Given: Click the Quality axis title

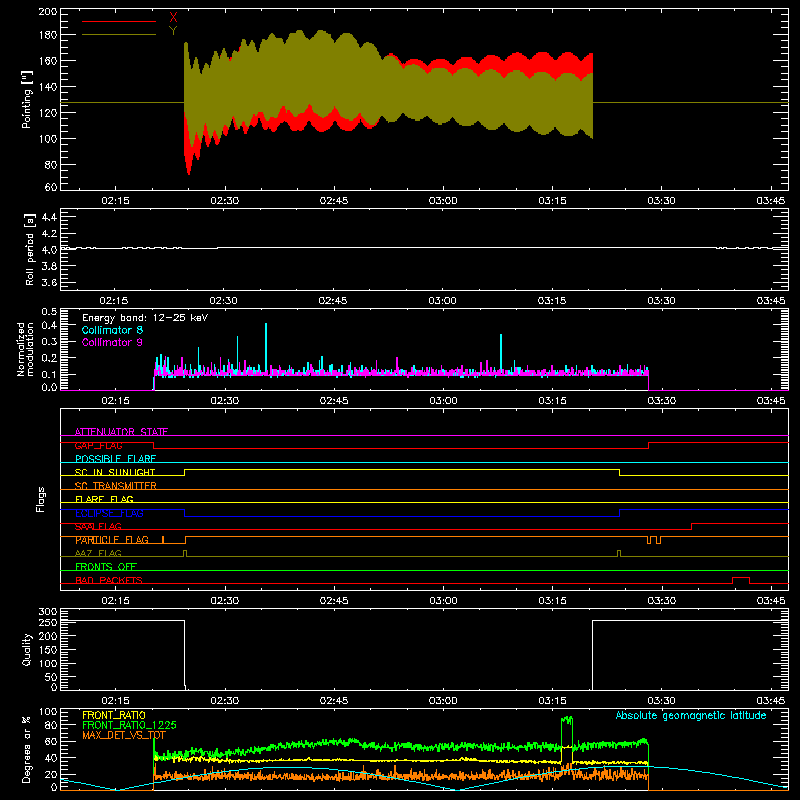Looking at the screenshot, I should pyautogui.click(x=27, y=649).
